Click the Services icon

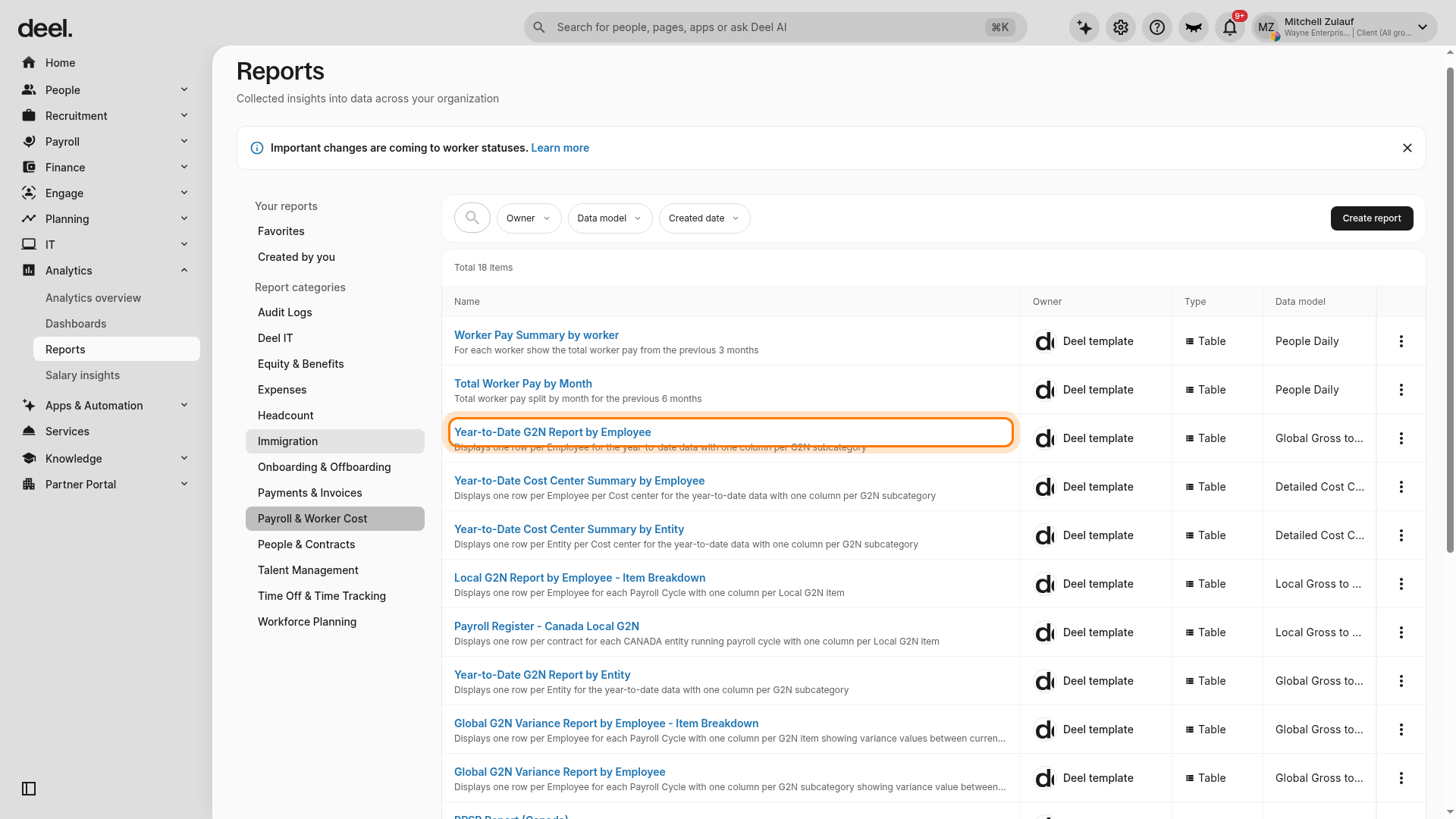point(29,431)
